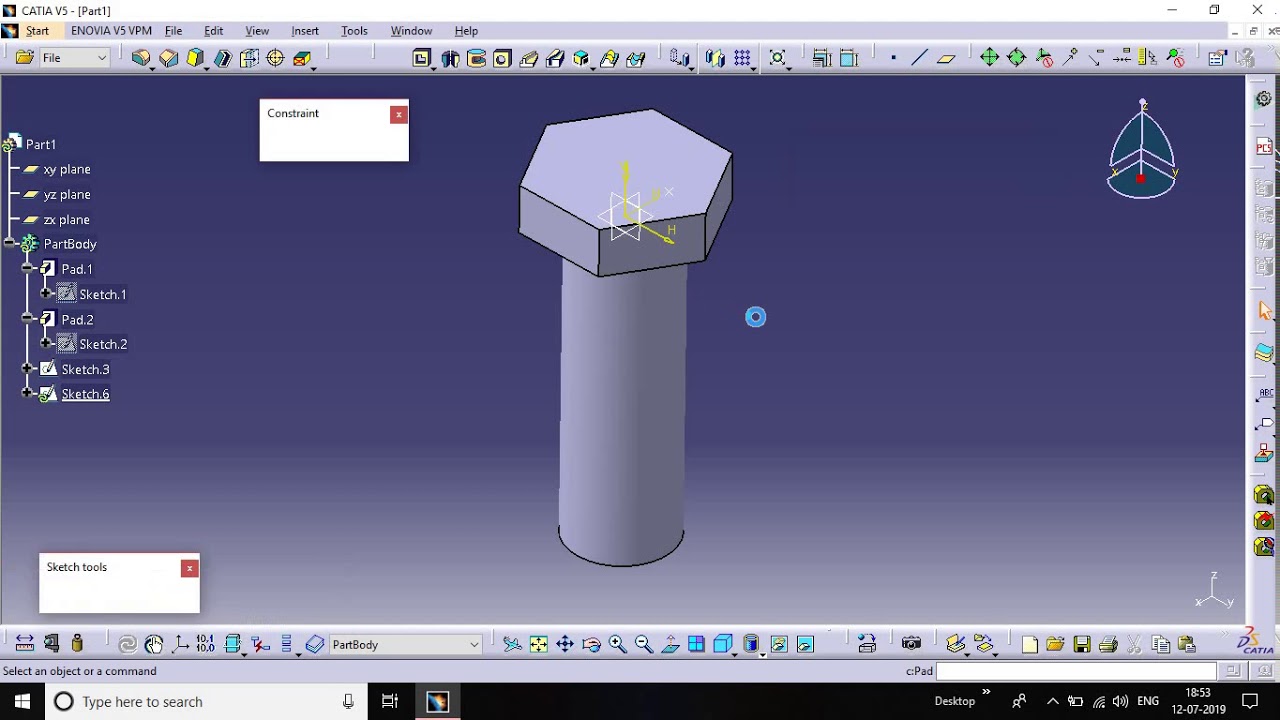Open the Tools menu
Screen dimensions: 1280x720
click(x=355, y=31)
